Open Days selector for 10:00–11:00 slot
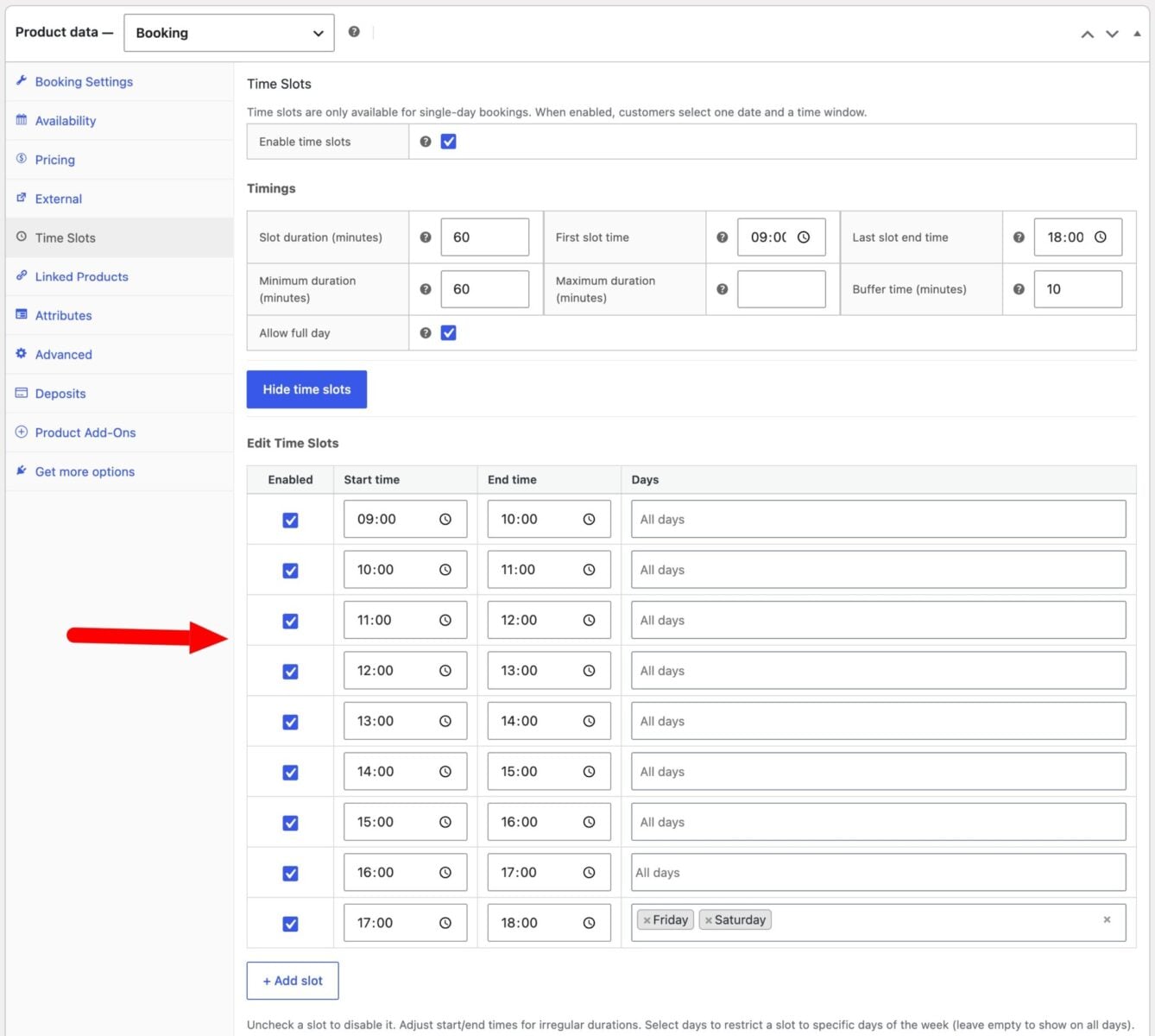Viewport: 1155px width, 1036px height. (x=878, y=570)
